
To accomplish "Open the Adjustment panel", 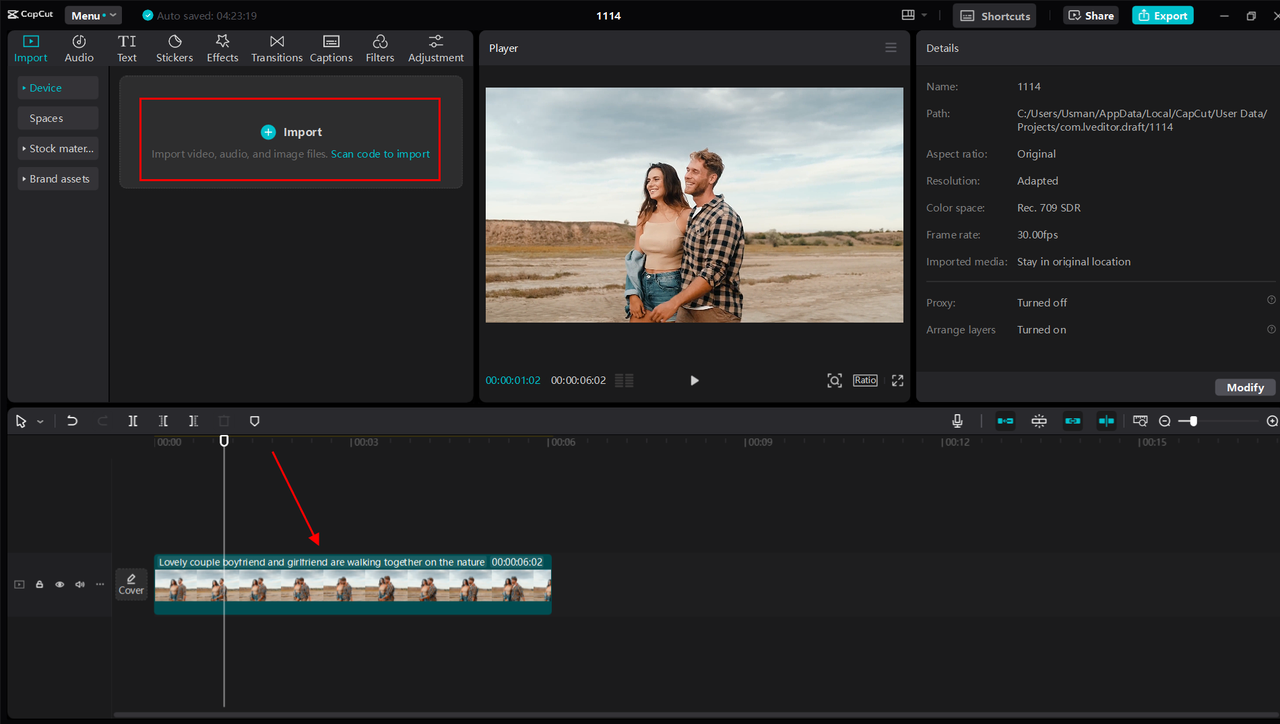I will point(435,46).
